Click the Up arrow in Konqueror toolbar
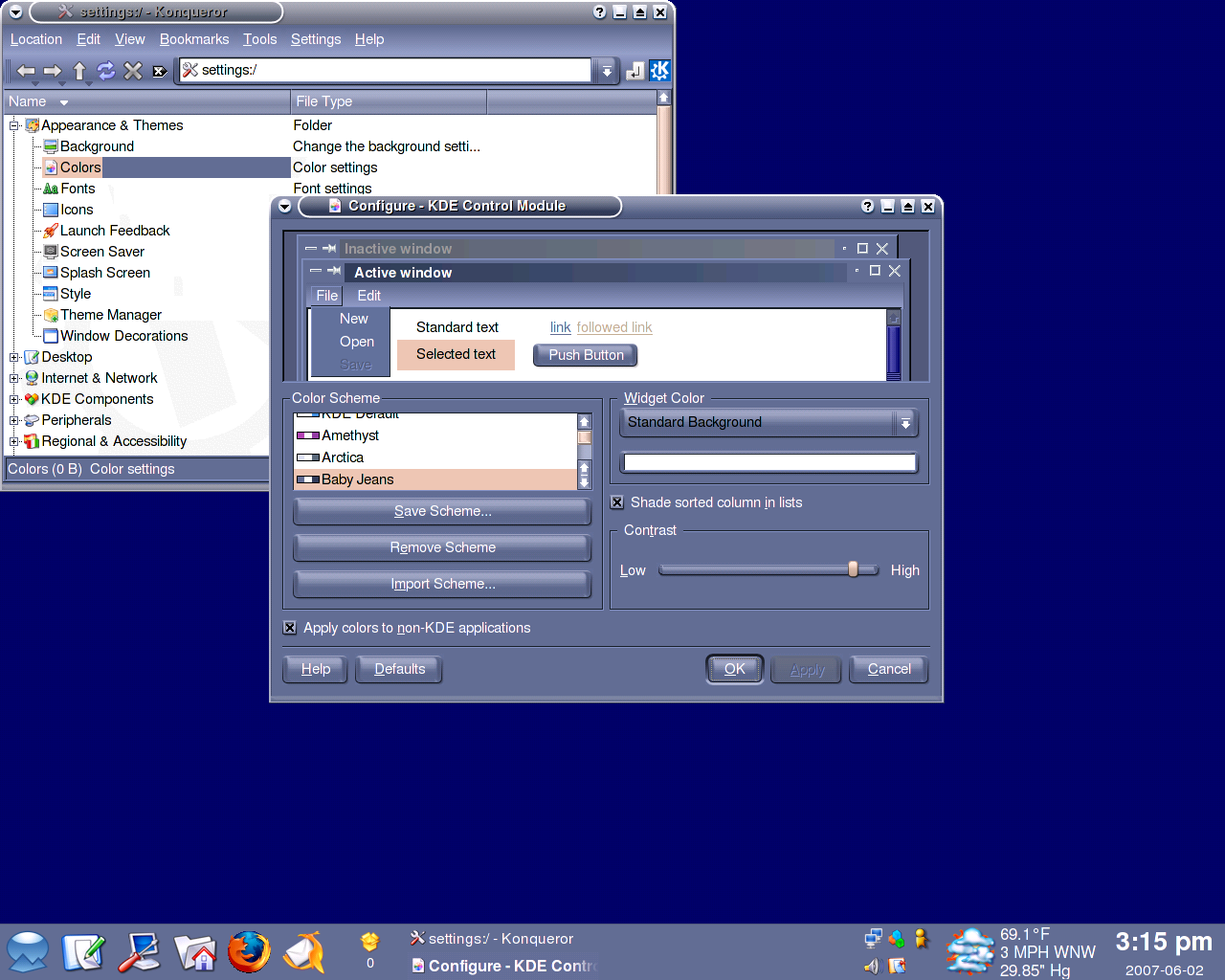The height and width of the screenshot is (980, 1225). point(79,71)
